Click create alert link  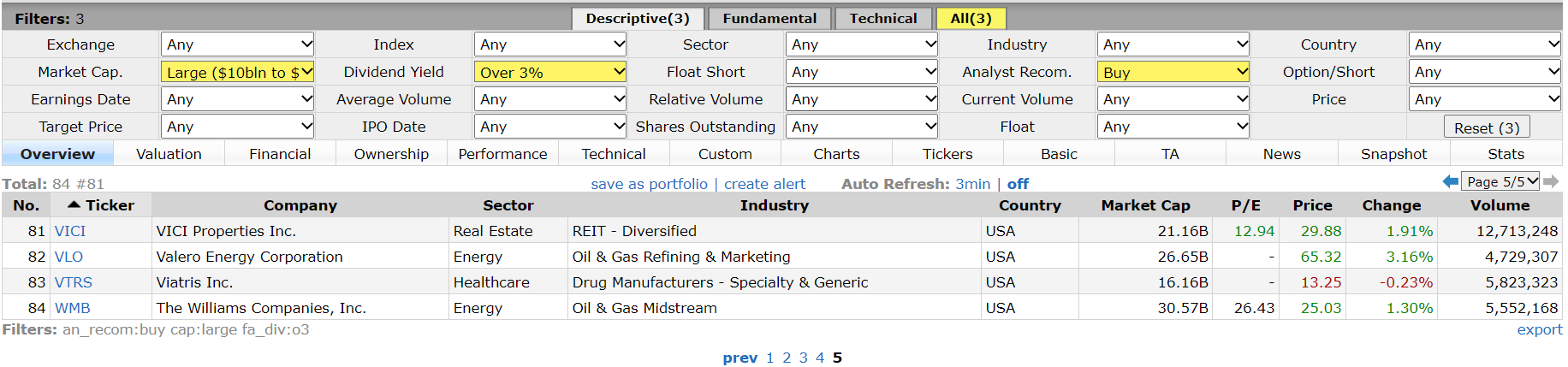[x=764, y=184]
